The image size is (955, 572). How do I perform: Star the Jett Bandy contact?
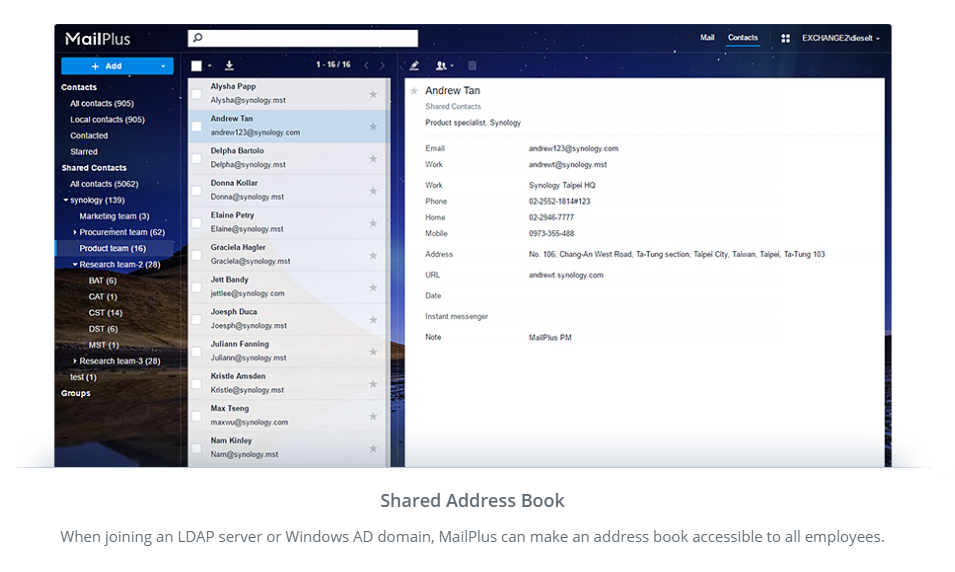373,288
